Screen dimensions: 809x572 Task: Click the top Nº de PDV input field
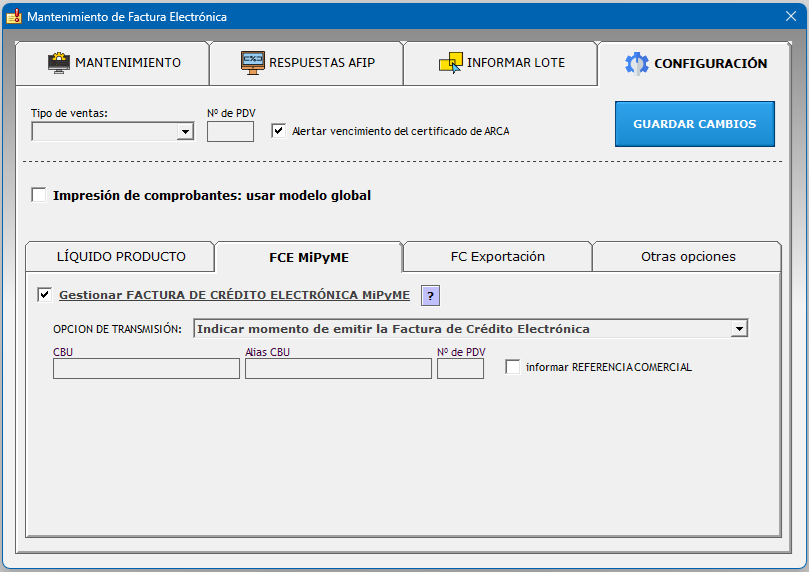tap(230, 132)
